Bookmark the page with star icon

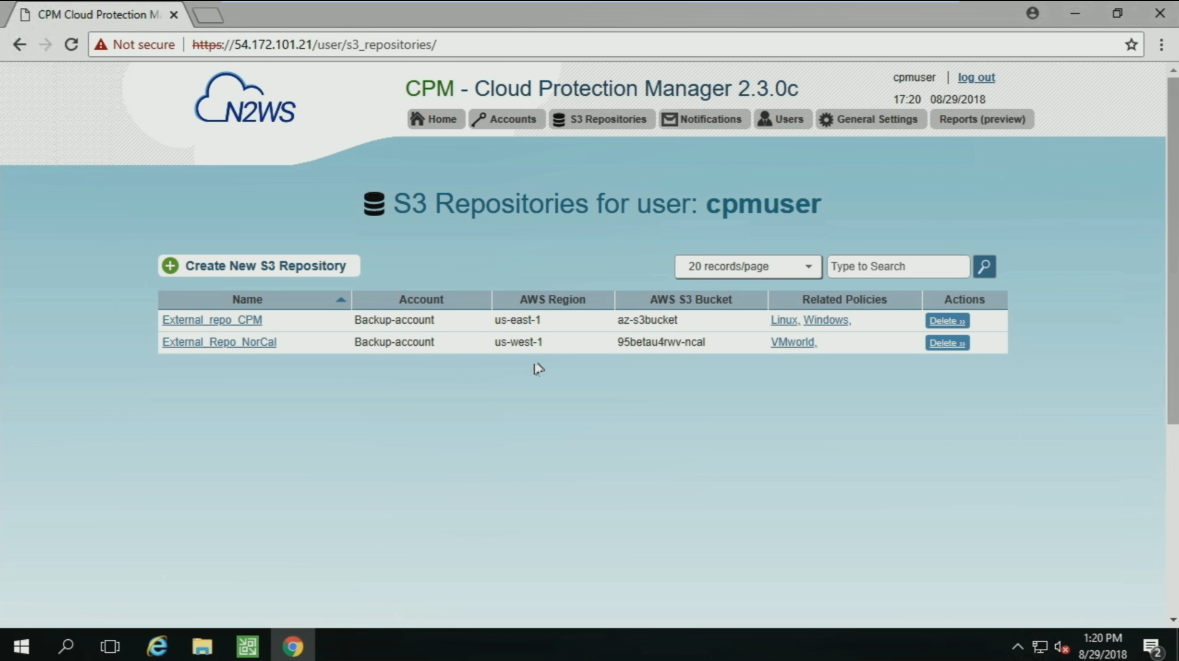point(1131,44)
